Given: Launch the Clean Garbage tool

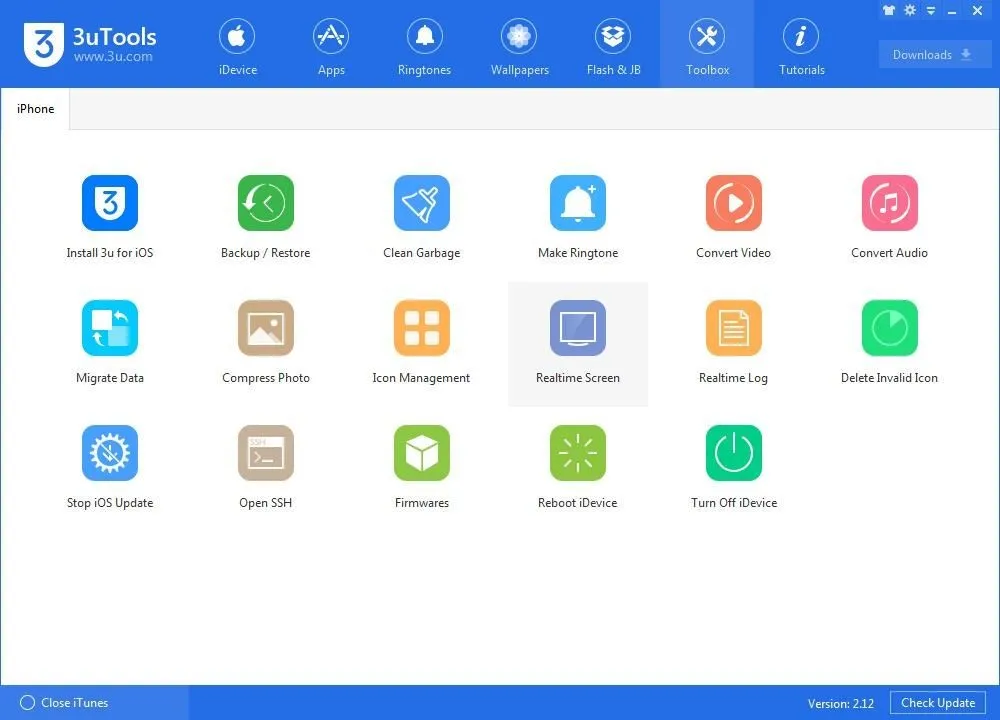Looking at the screenshot, I should coord(421,204).
